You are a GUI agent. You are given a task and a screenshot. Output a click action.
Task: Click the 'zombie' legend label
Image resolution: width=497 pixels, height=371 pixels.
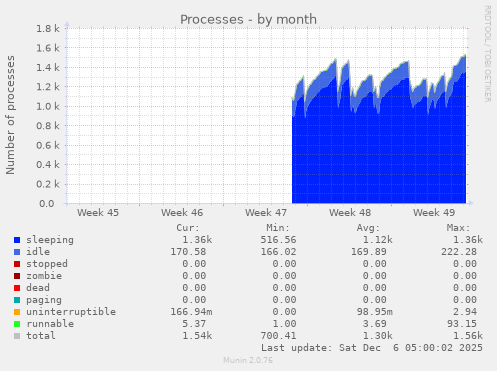click(x=44, y=276)
